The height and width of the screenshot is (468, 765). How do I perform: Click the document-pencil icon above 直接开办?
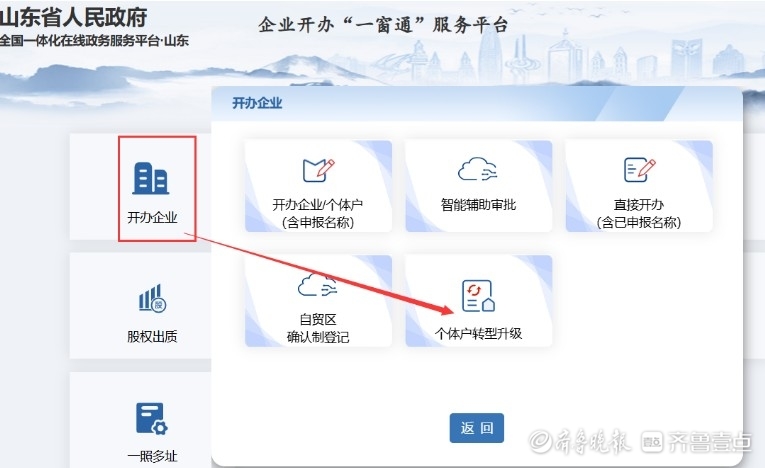tap(638, 169)
